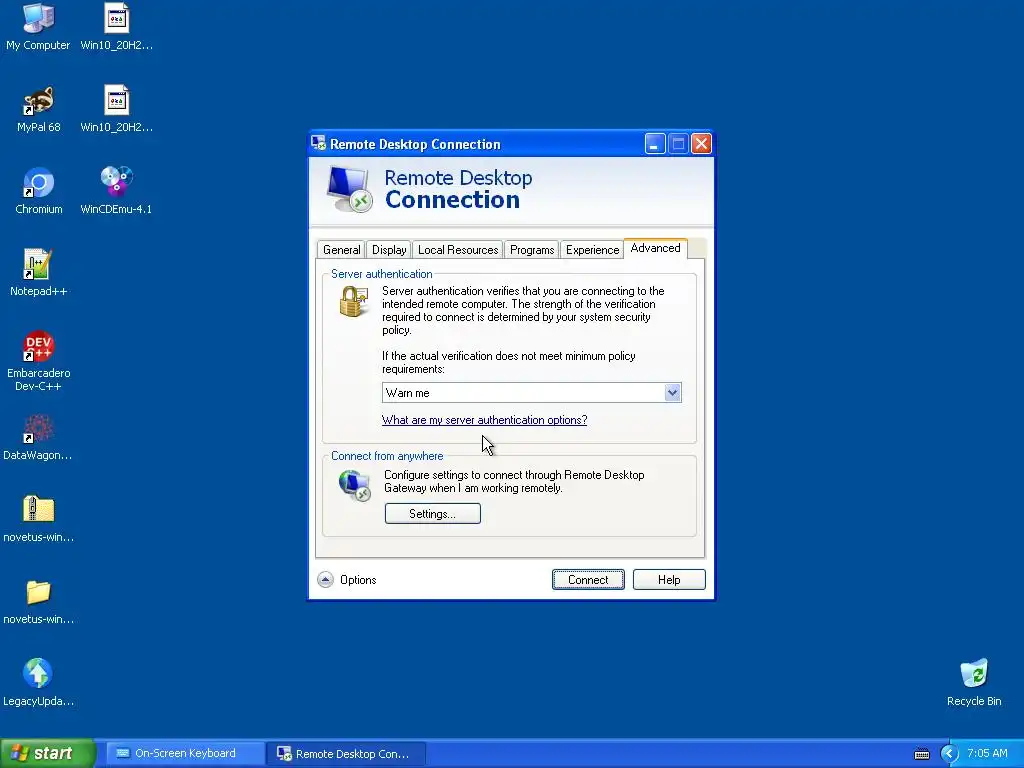Open the Warn me authentication dropdown
Image resolution: width=1024 pixels, height=768 pixels.
point(532,392)
